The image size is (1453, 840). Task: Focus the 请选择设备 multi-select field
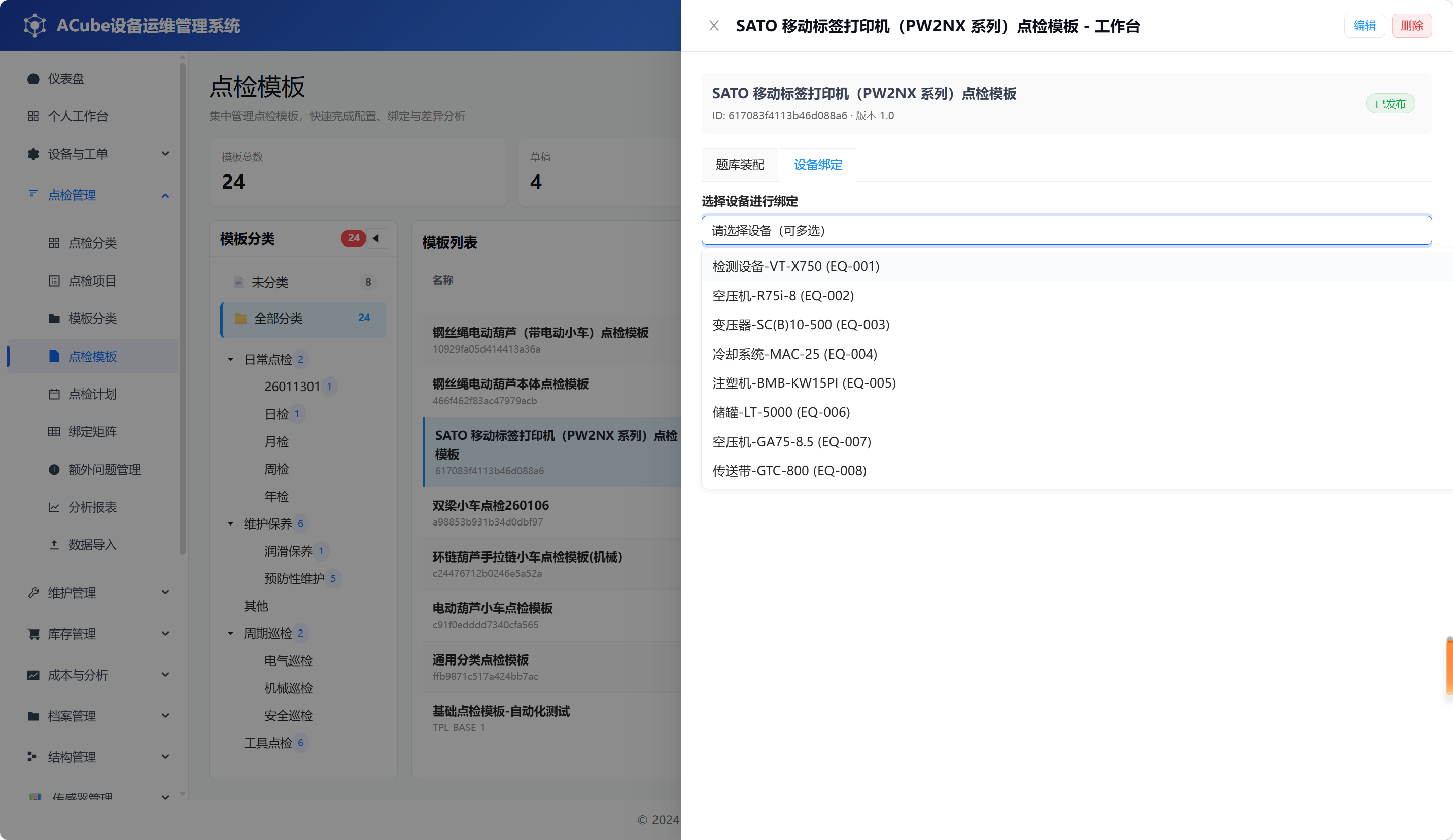click(1066, 231)
